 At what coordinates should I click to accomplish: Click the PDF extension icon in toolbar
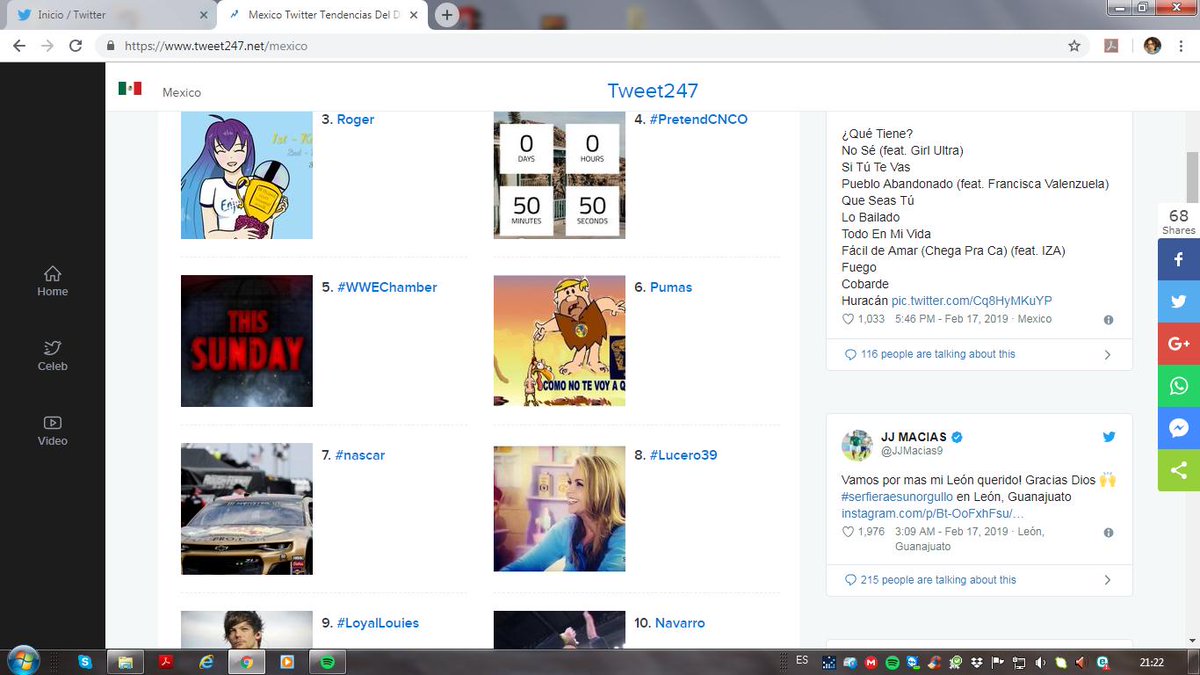(x=1110, y=46)
